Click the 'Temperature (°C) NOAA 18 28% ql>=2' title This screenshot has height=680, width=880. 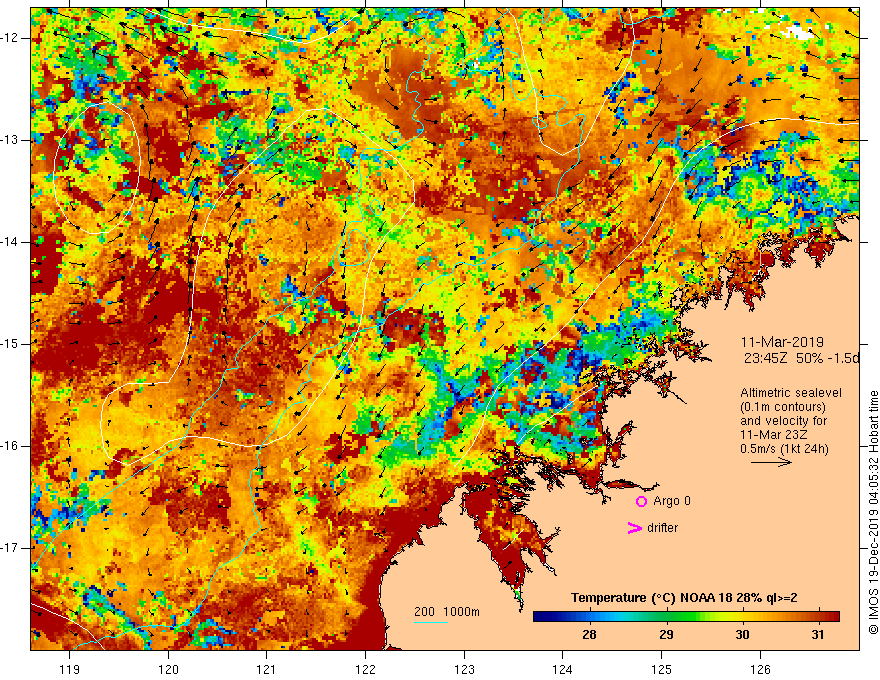(x=684, y=598)
